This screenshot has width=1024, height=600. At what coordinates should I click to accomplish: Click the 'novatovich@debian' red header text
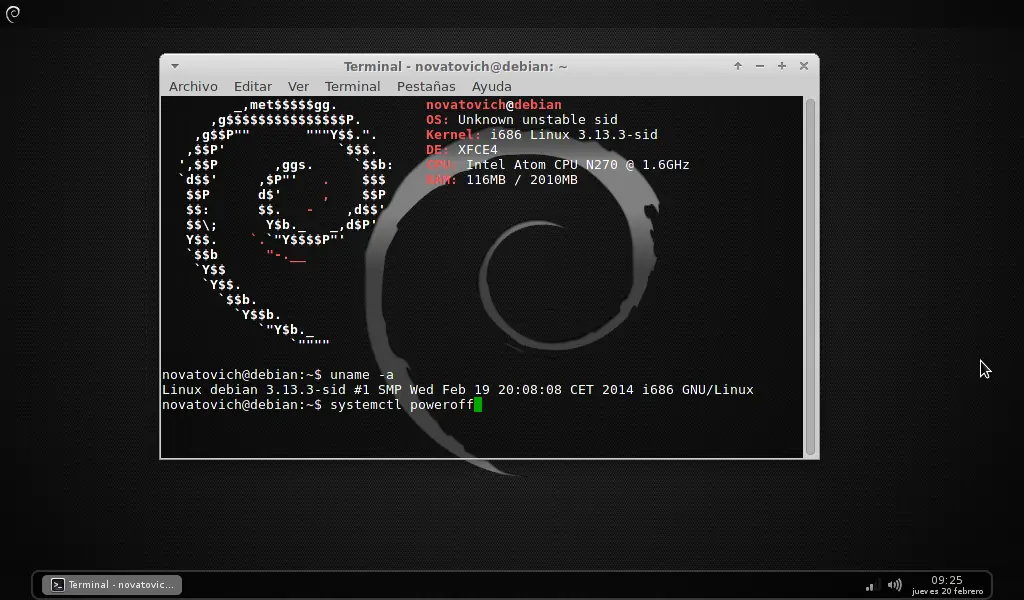(494, 104)
